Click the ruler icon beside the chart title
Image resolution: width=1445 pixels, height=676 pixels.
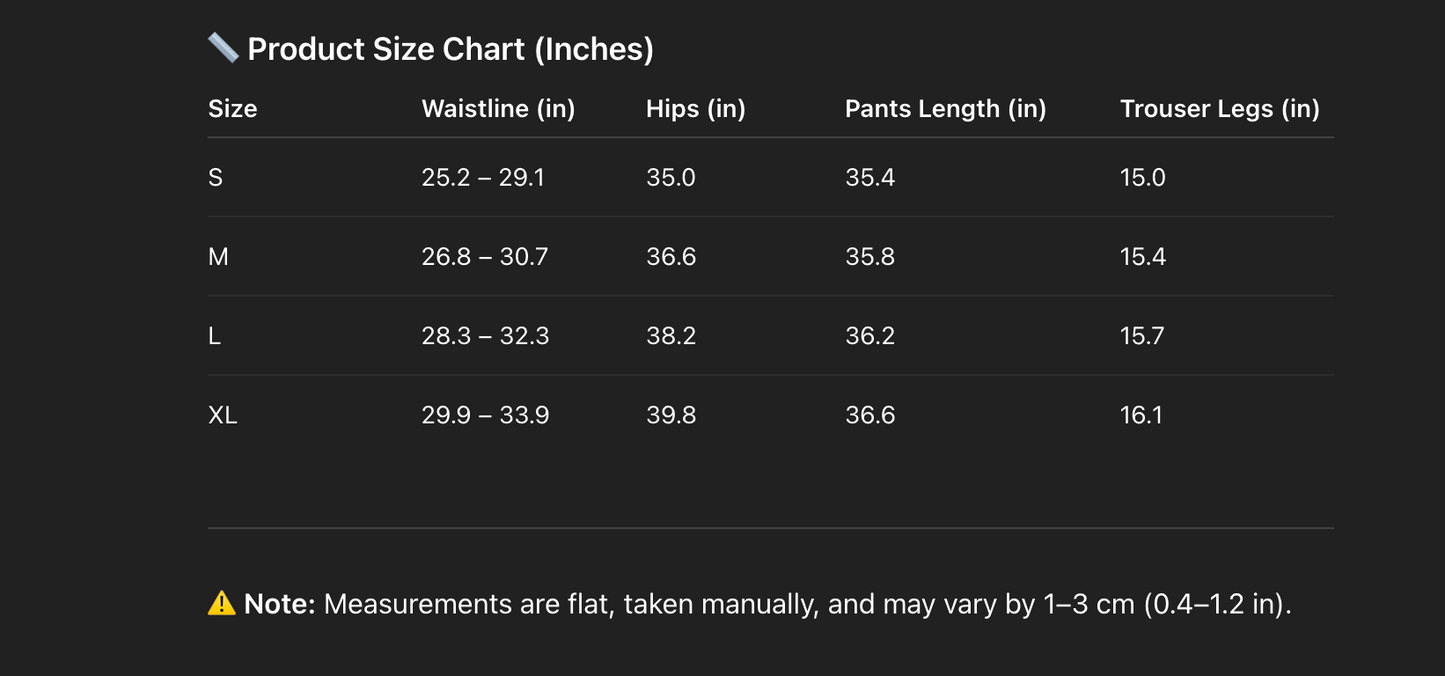222,48
